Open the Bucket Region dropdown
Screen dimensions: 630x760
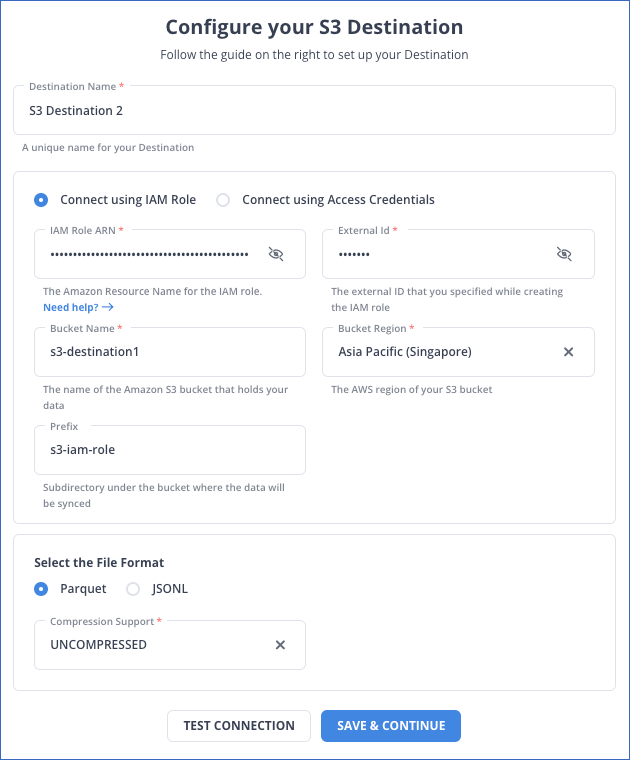458,352
